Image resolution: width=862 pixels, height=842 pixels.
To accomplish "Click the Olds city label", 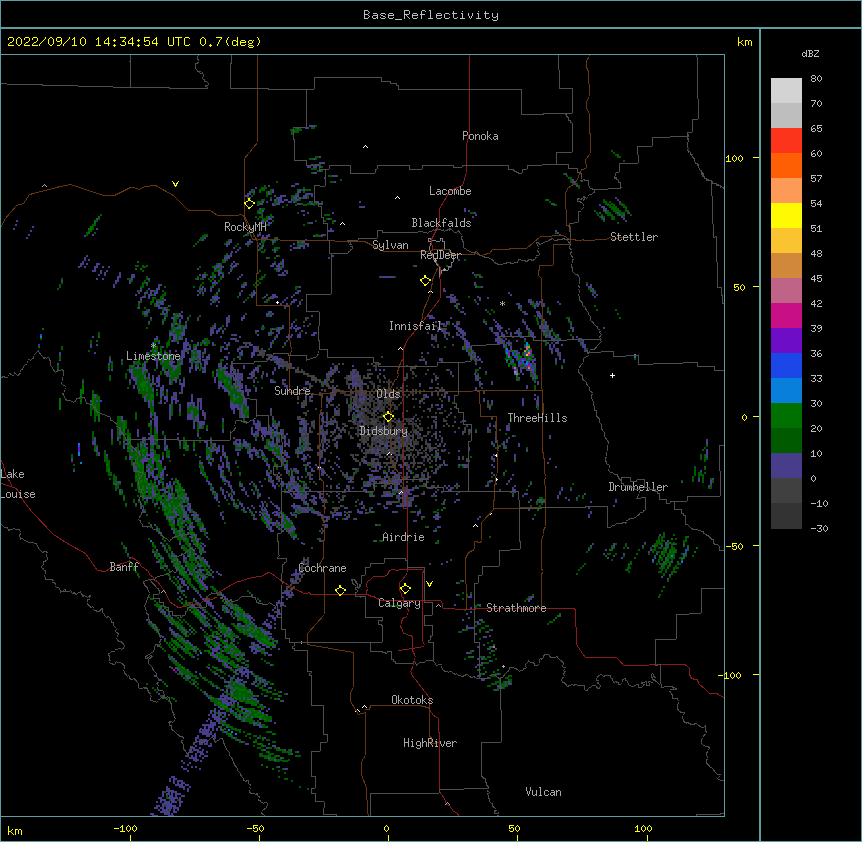I will tap(388, 394).
